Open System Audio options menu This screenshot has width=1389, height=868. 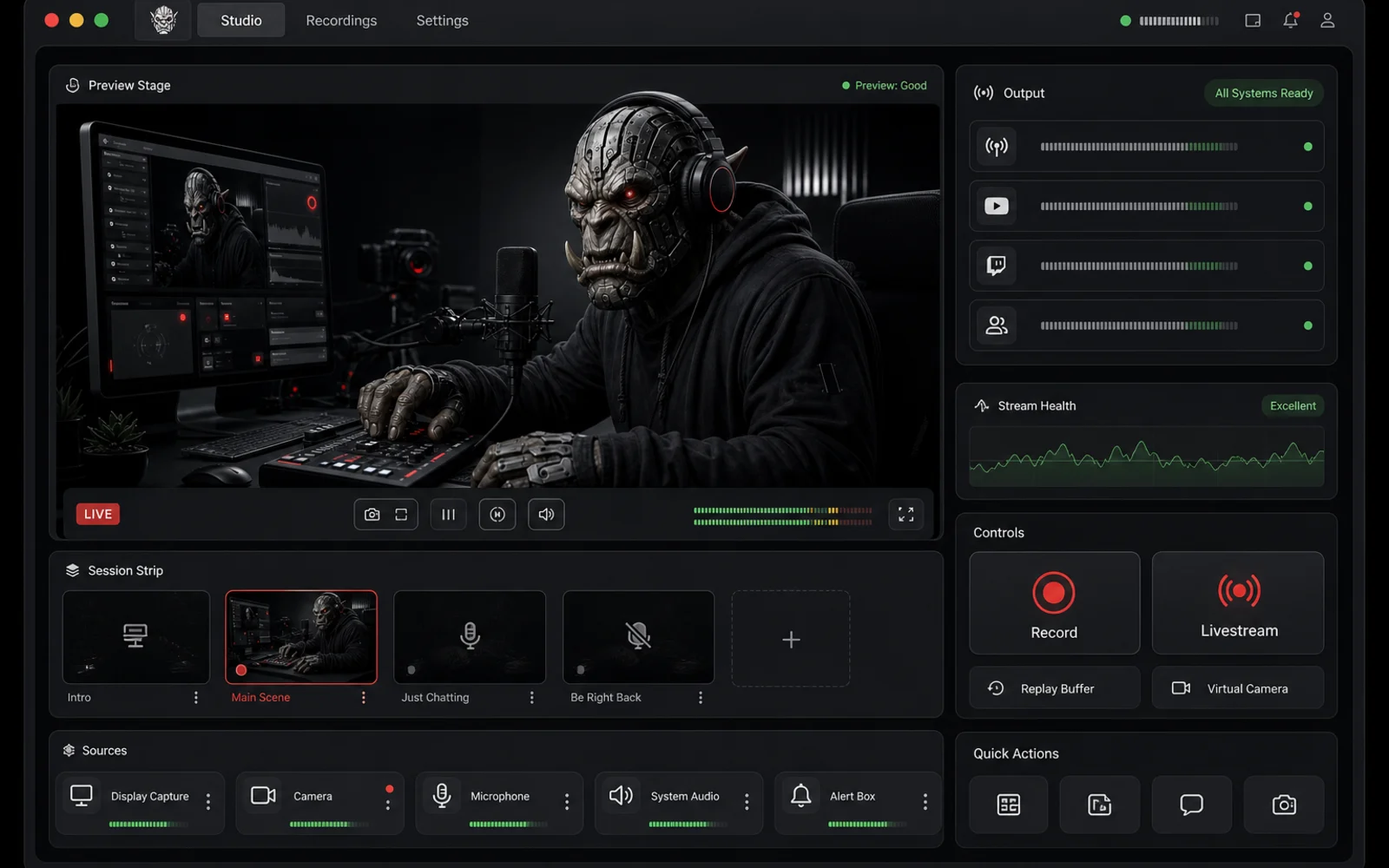[x=747, y=802]
